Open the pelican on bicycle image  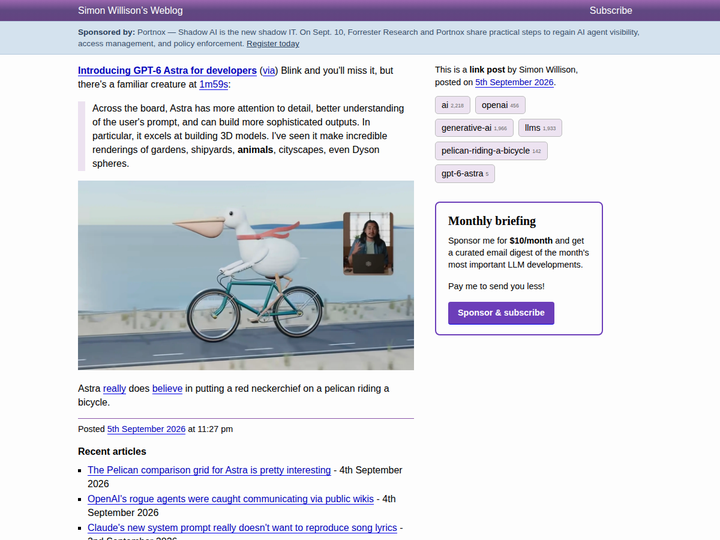pyautogui.click(x=246, y=275)
